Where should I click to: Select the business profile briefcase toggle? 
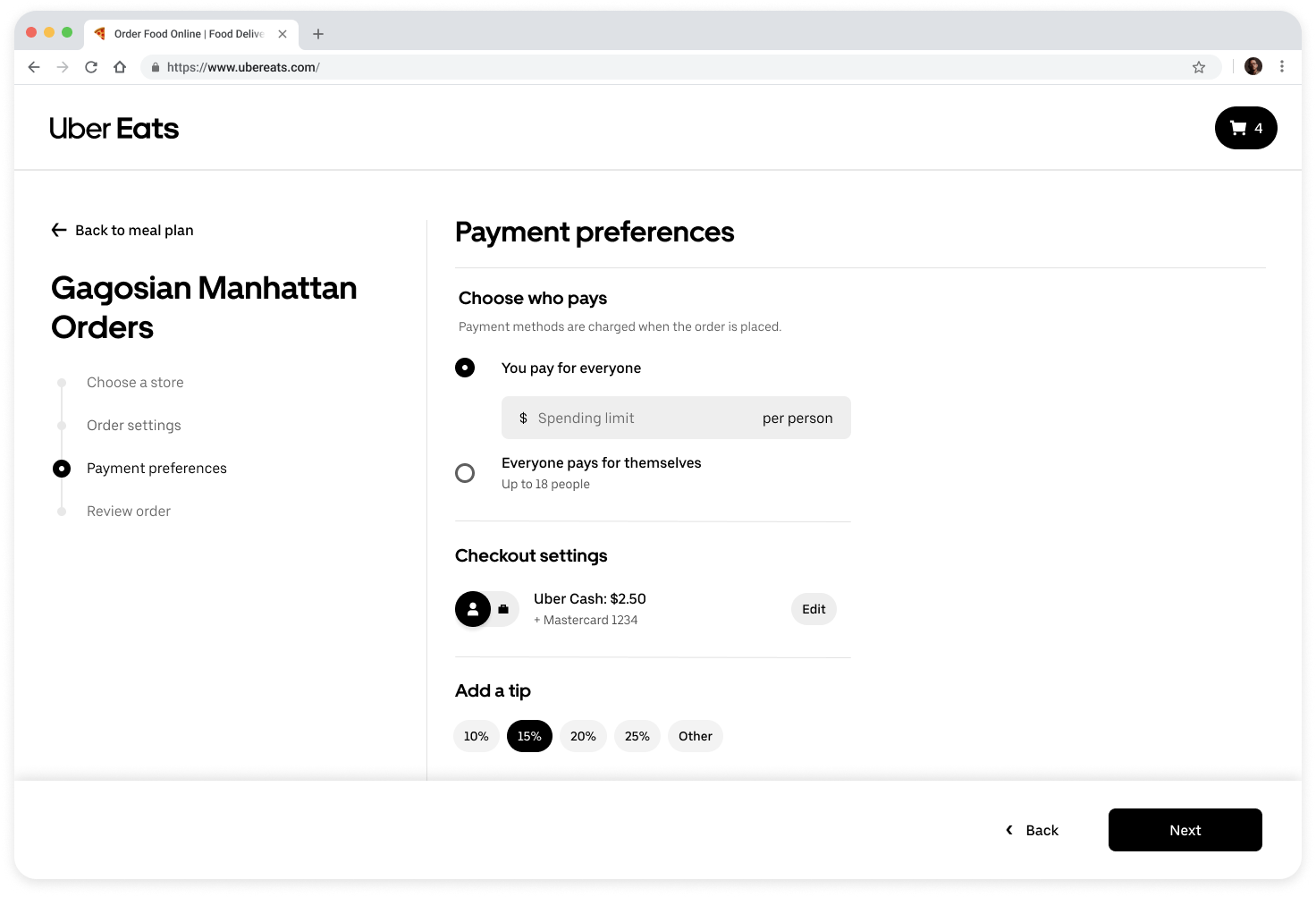pos(504,609)
